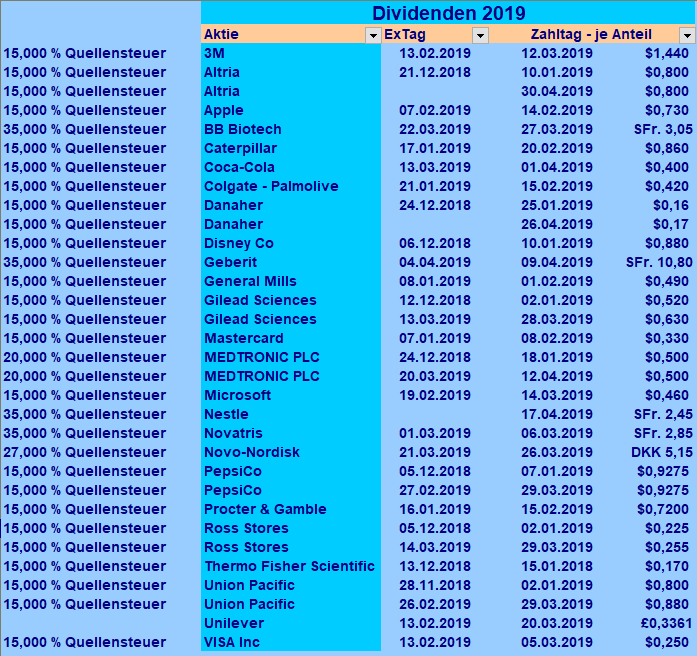
Task: Select the Nestle cell
Action: coord(291,414)
